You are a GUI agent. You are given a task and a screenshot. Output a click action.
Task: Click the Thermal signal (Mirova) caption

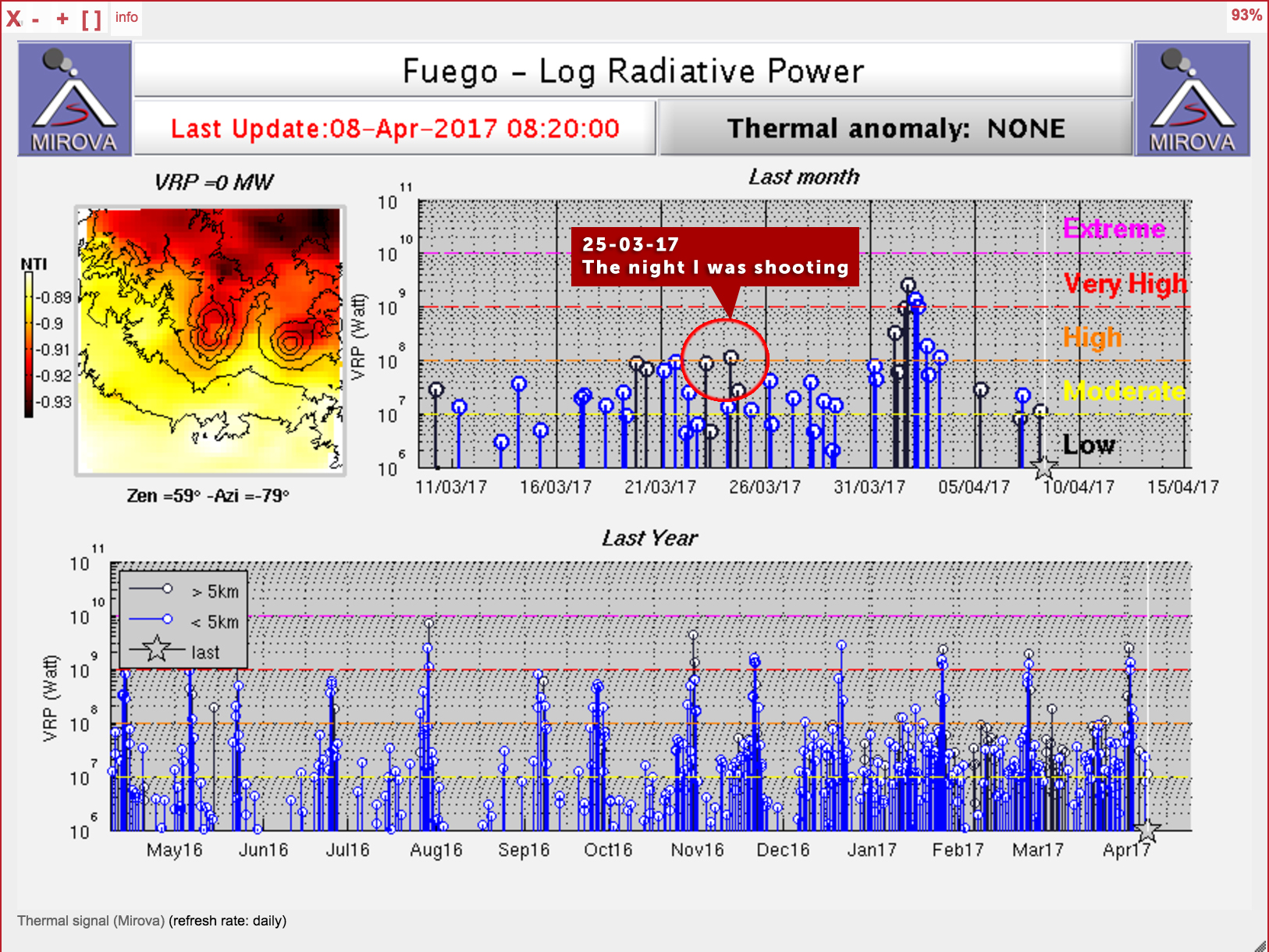(91, 921)
